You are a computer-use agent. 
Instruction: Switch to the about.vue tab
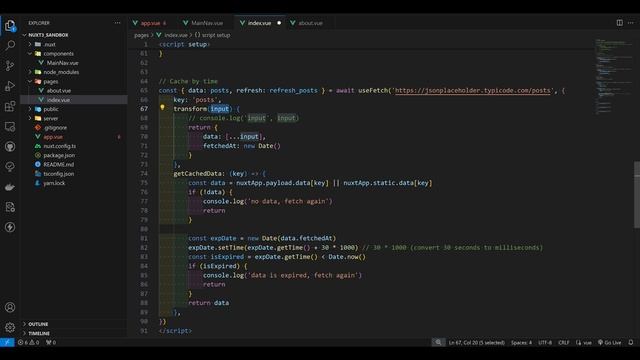(x=310, y=23)
